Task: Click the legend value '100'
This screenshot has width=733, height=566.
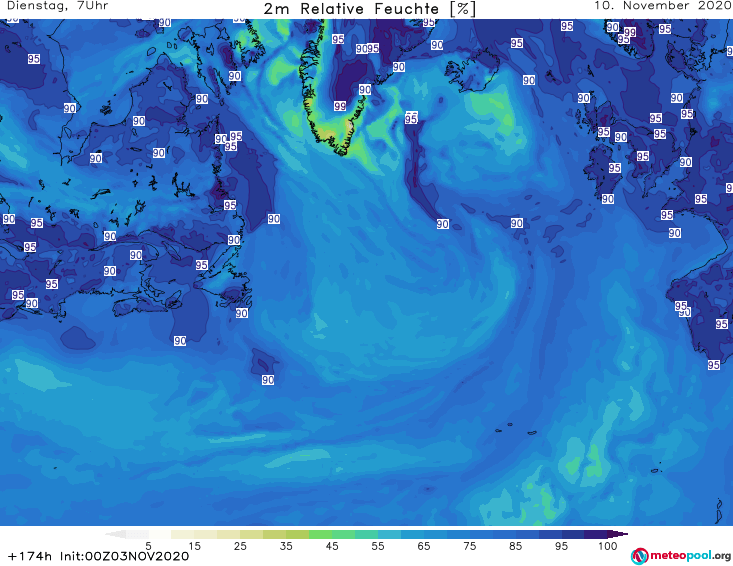Action: pyautogui.click(x=607, y=546)
